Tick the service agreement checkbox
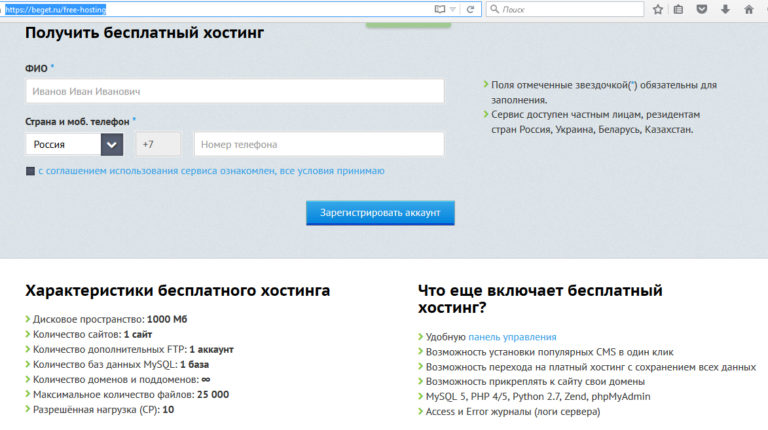 pyautogui.click(x=30, y=171)
